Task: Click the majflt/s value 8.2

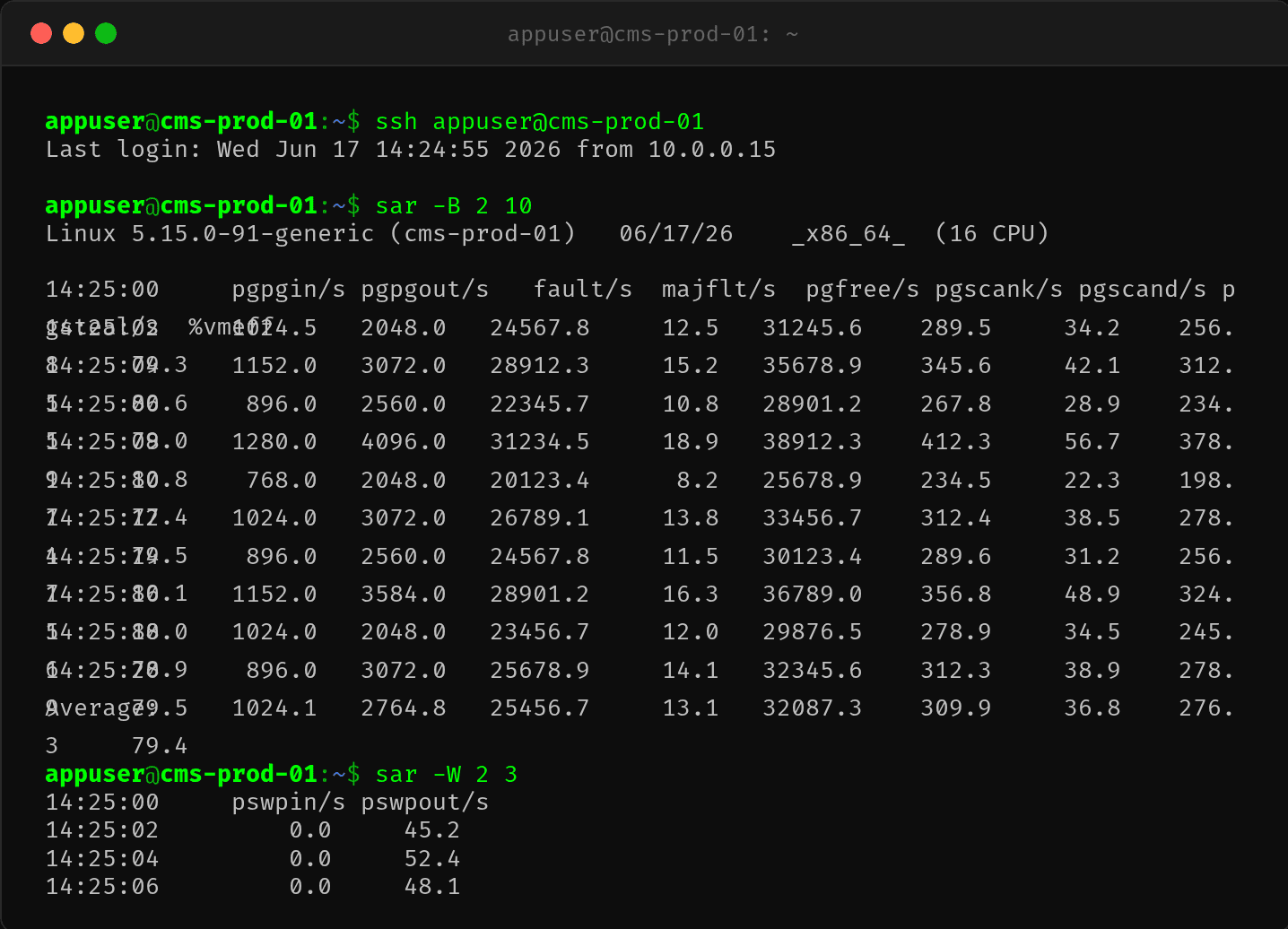Action: [698, 480]
